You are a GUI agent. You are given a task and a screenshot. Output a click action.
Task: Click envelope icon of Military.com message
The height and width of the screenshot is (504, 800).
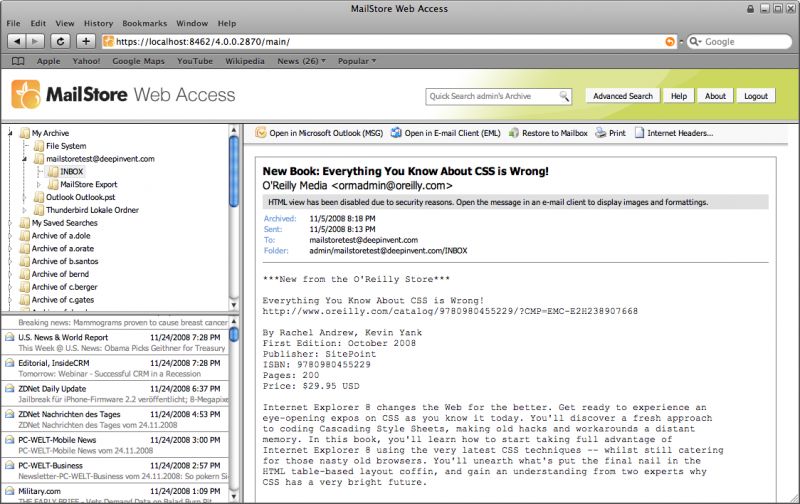pos(9,490)
